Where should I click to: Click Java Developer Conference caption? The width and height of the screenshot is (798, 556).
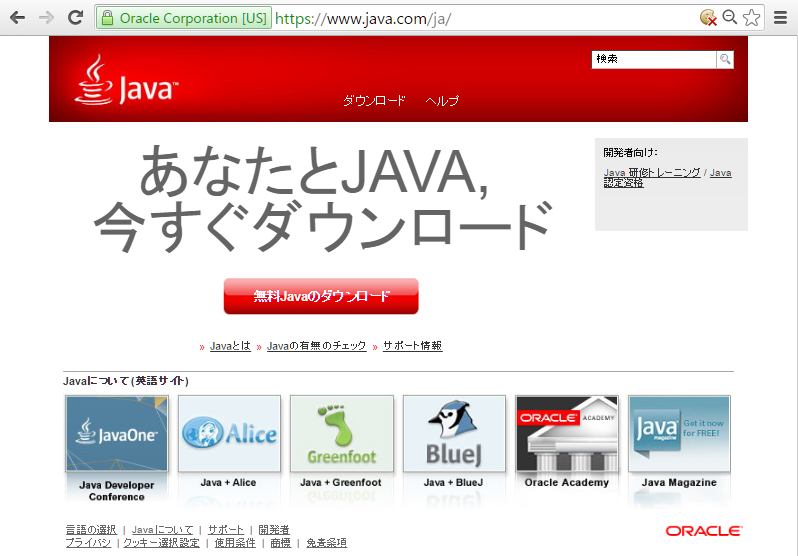pyautogui.click(x=117, y=491)
